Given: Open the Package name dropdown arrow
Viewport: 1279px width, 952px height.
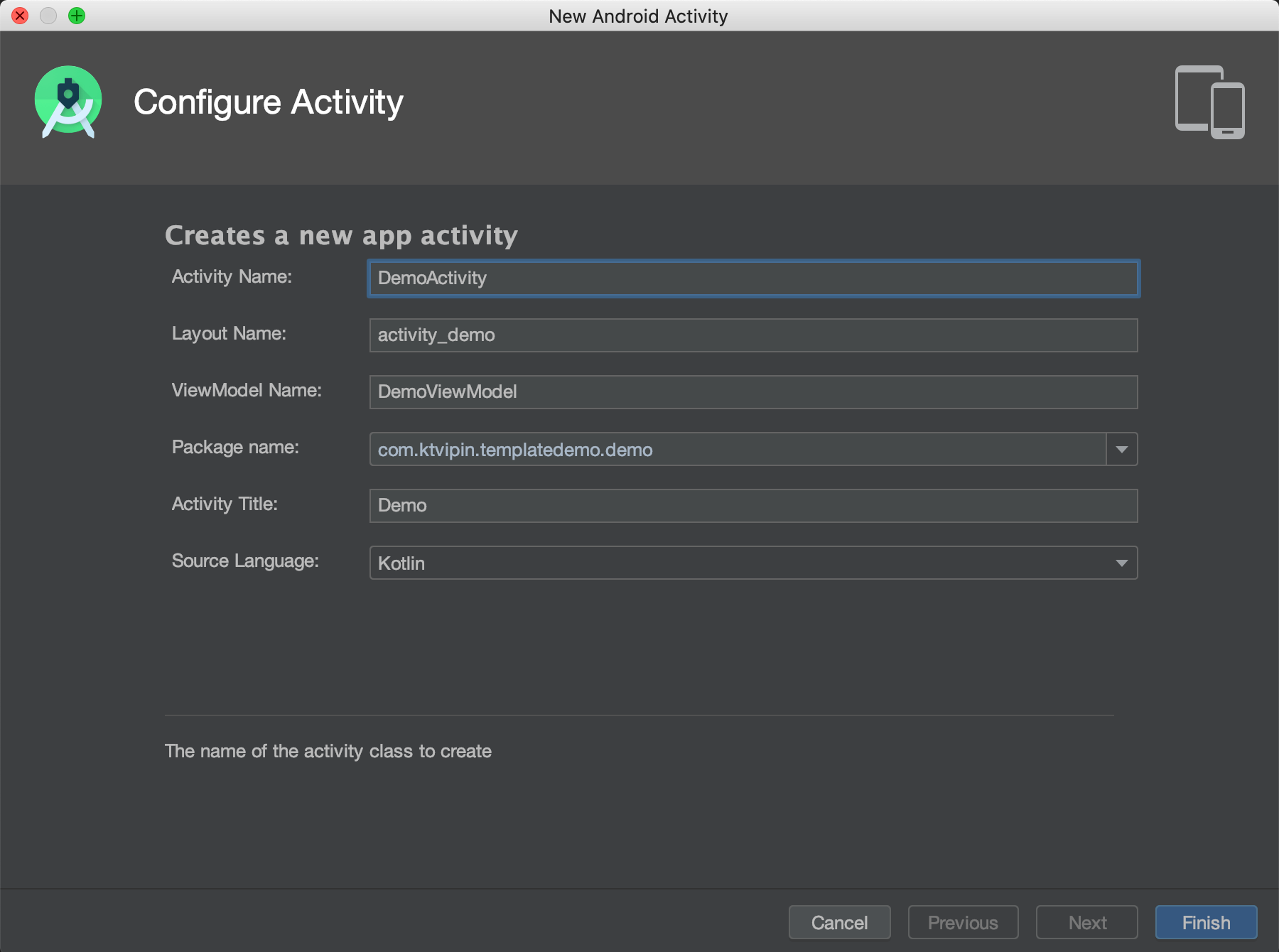Looking at the screenshot, I should tap(1122, 449).
